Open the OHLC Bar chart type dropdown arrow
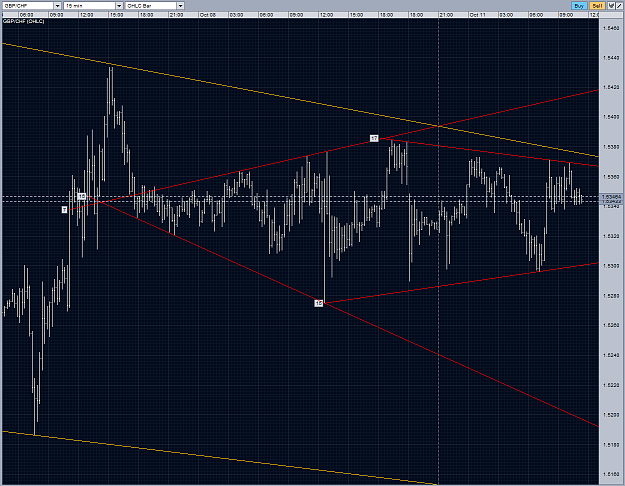625x486 pixels. click(181, 6)
